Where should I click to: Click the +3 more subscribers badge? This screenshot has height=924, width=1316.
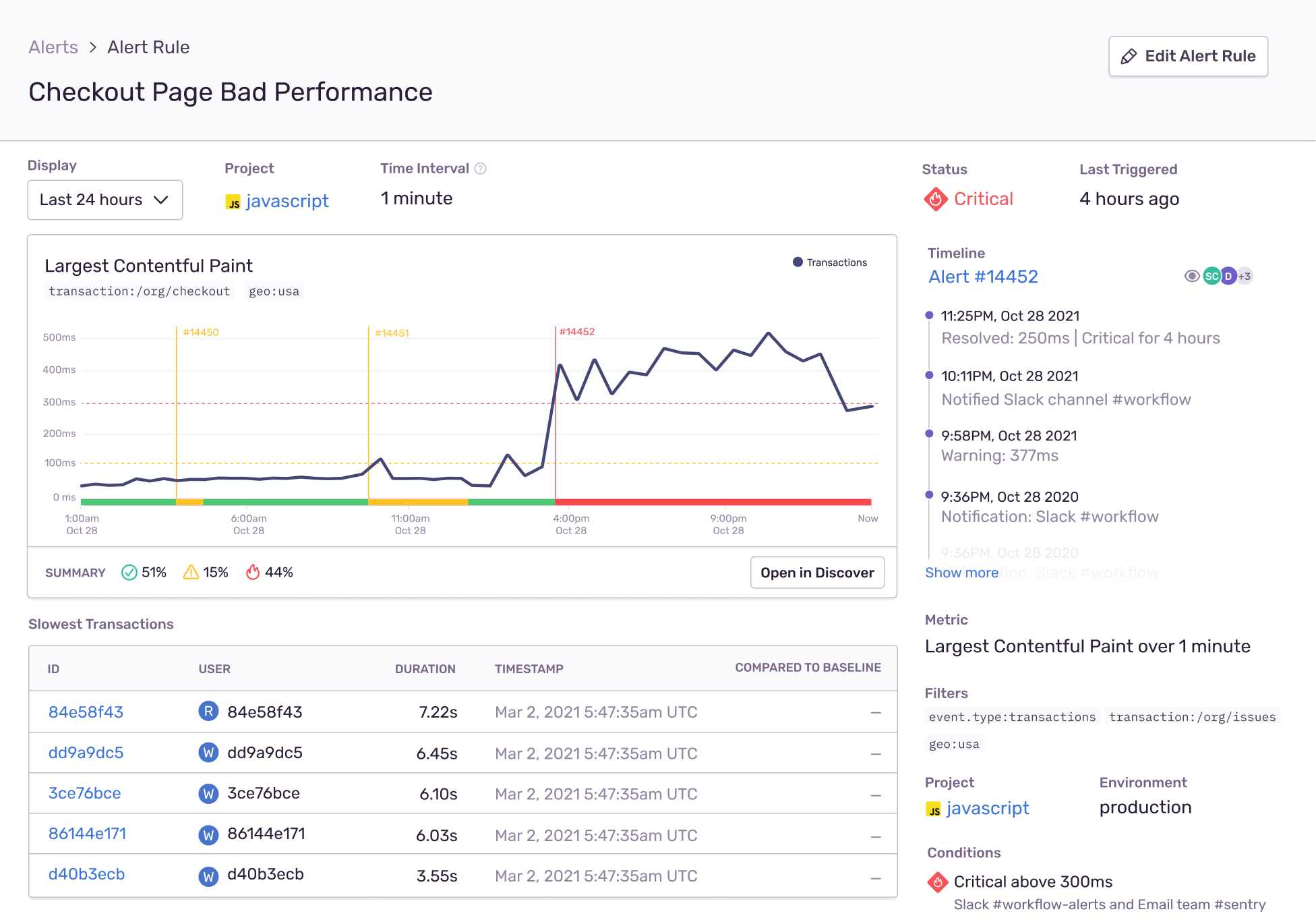tap(1245, 276)
